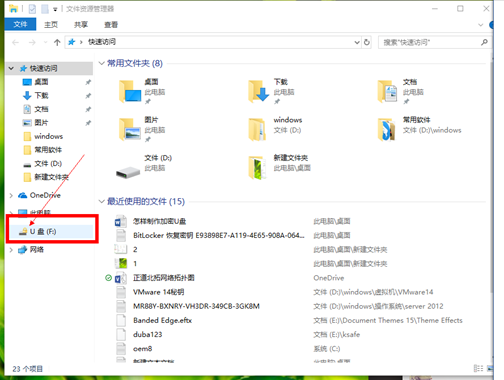Open recent file Banded Edge.eftx
The image size is (504, 380).
tap(162, 320)
